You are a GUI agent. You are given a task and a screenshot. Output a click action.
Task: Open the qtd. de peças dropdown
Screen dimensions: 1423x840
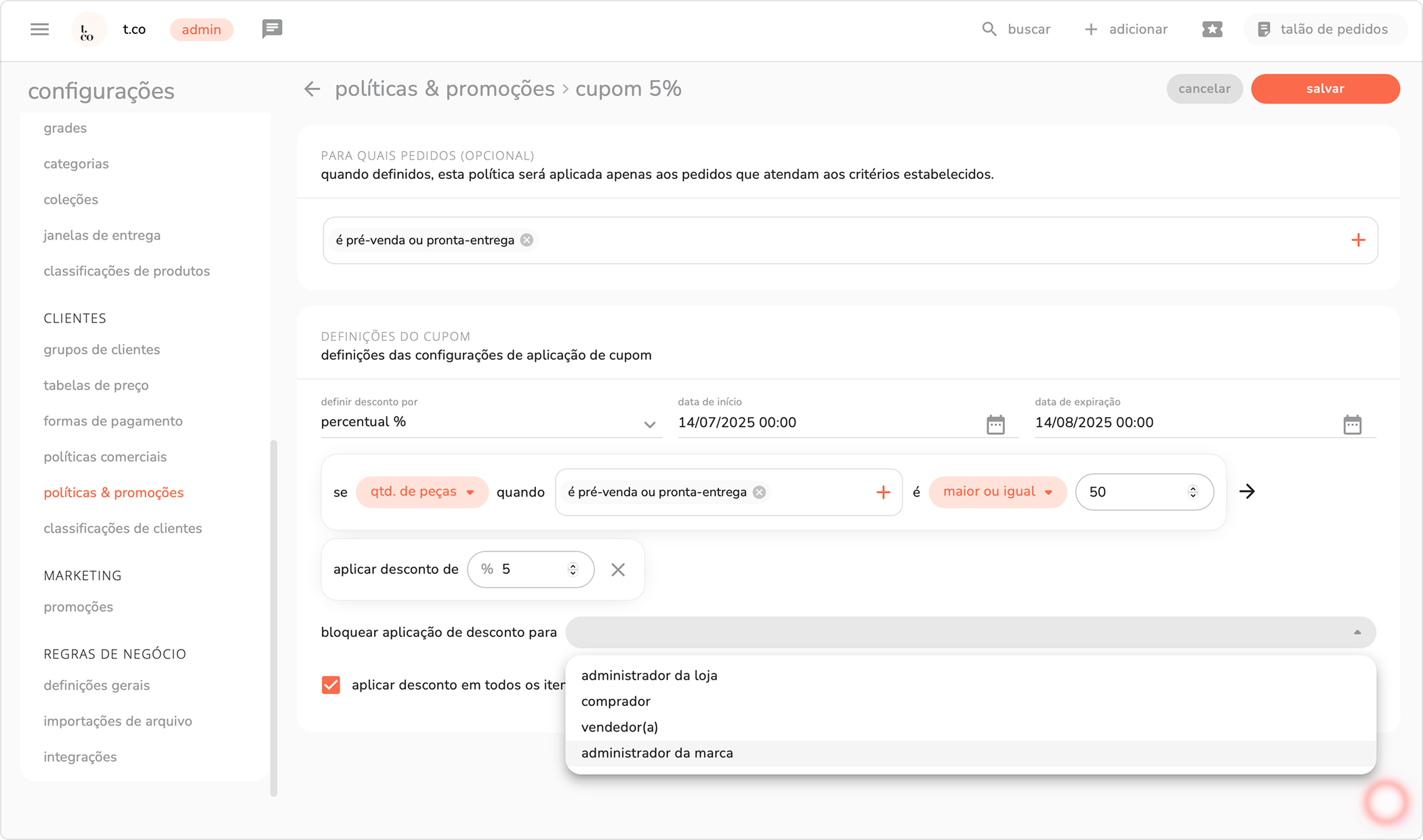[x=421, y=492]
